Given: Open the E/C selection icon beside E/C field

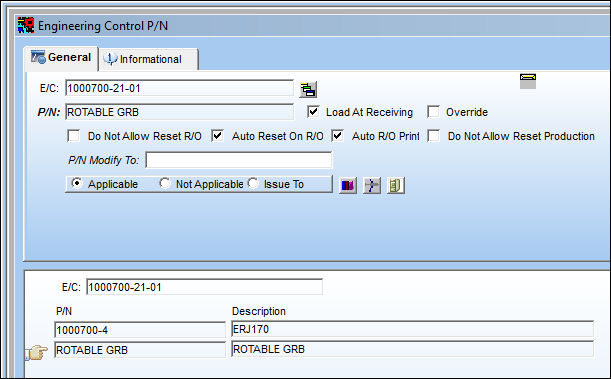Looking at the screenshot, I should click(x=308, y=90).
